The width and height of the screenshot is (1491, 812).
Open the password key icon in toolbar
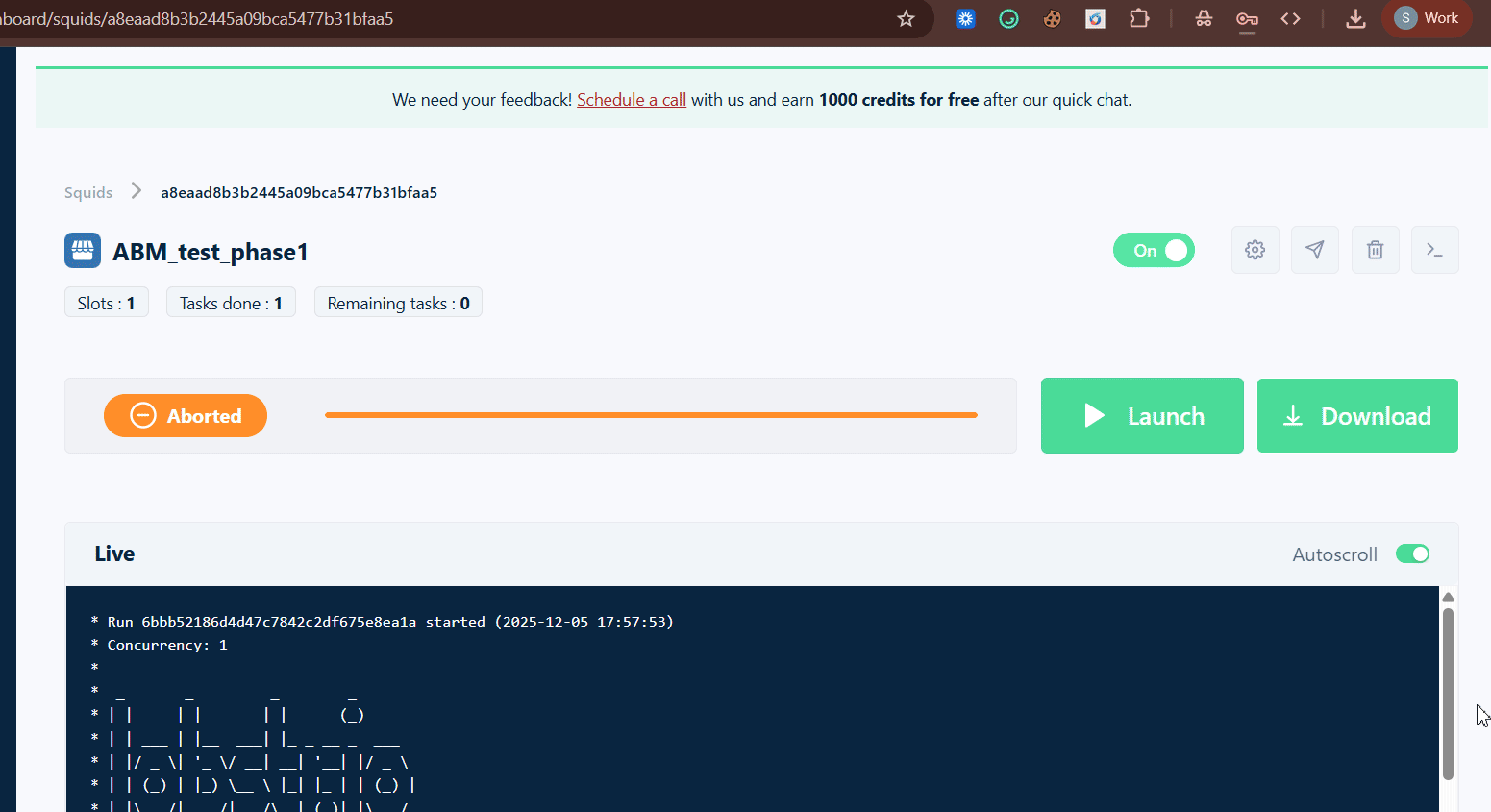click(x=1247, y=18)
